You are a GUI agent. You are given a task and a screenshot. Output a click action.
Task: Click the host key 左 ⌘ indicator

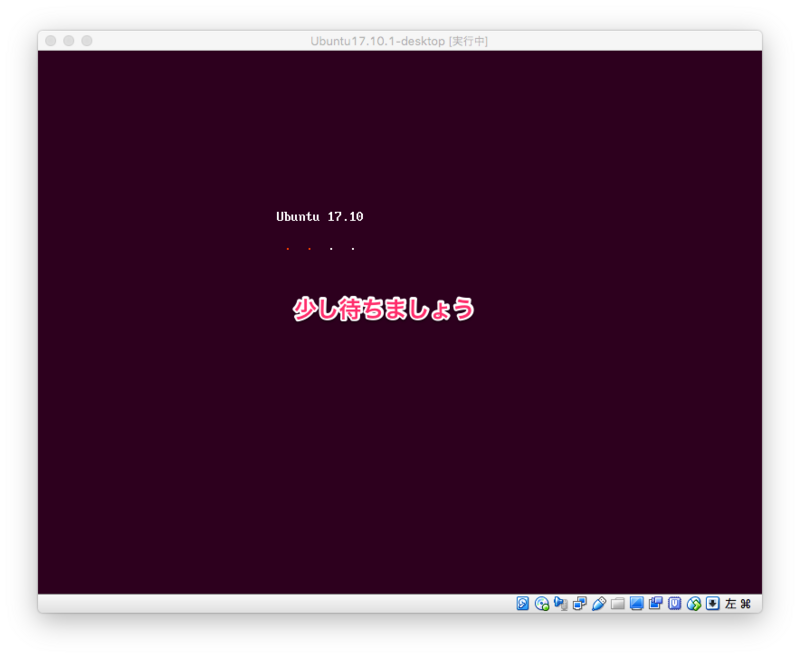point(738,603)
